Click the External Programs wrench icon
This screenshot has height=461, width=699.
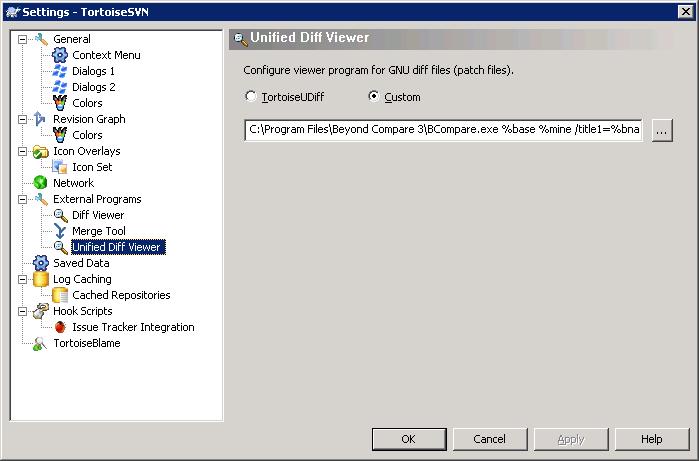(41, 199)
